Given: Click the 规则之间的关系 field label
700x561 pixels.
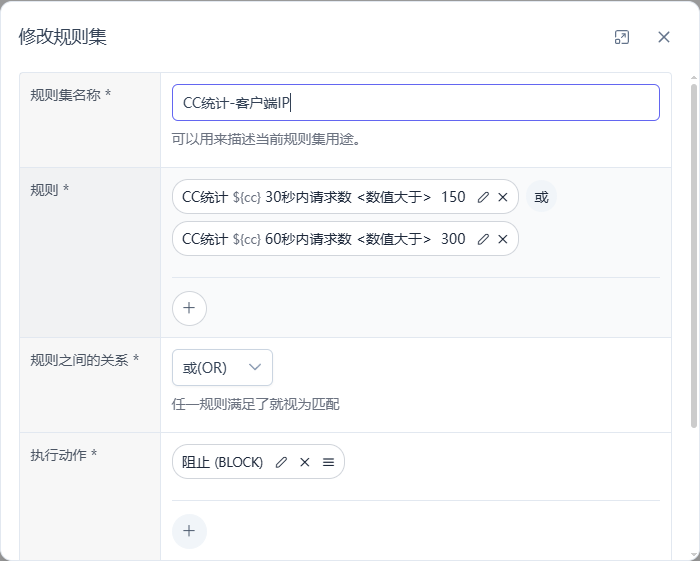Looking at the screenshot, I should coord(84,360).
